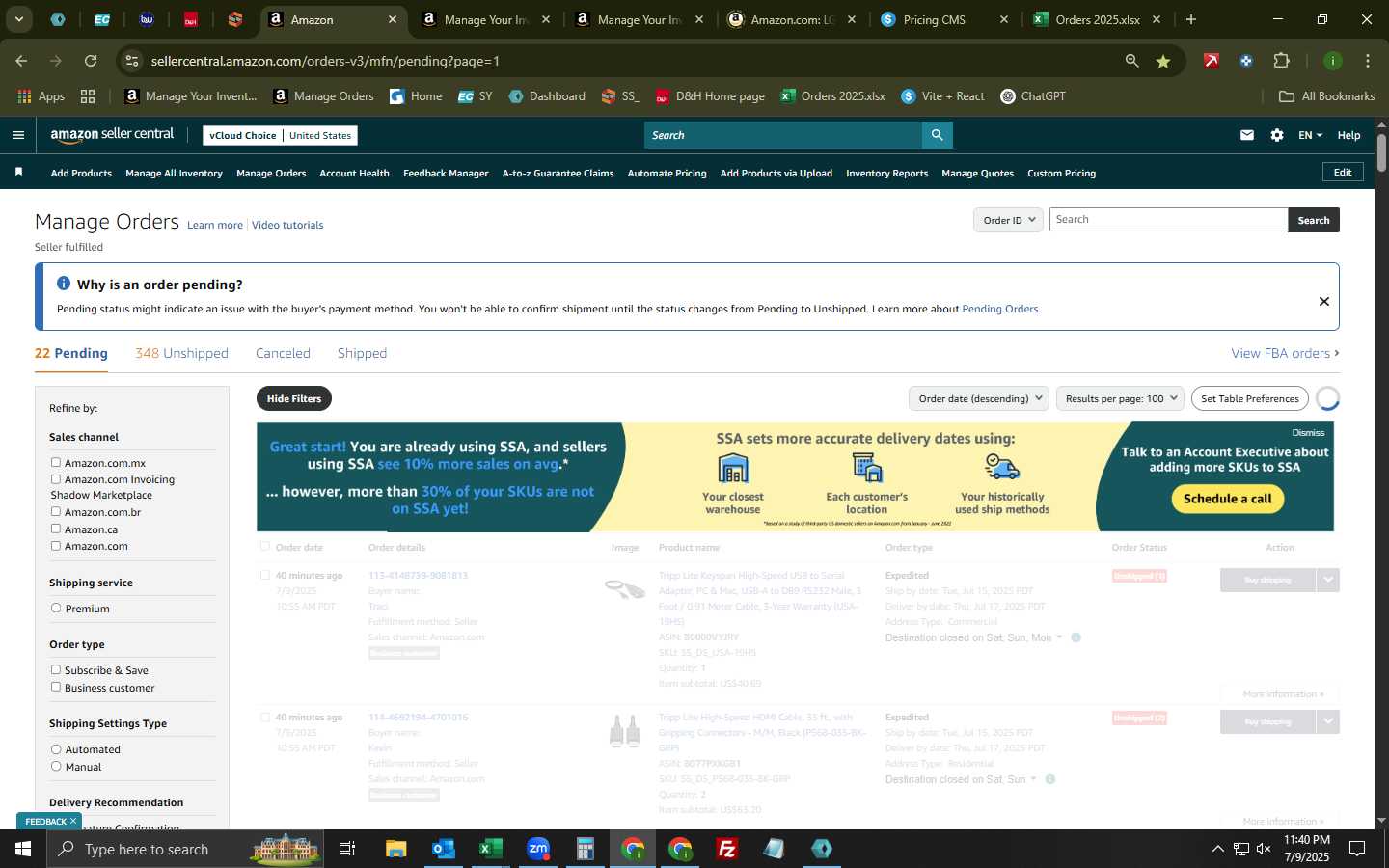Switch to the Shipped tab
Viewport: 1389px width, 868px height.
coord(362,353)
